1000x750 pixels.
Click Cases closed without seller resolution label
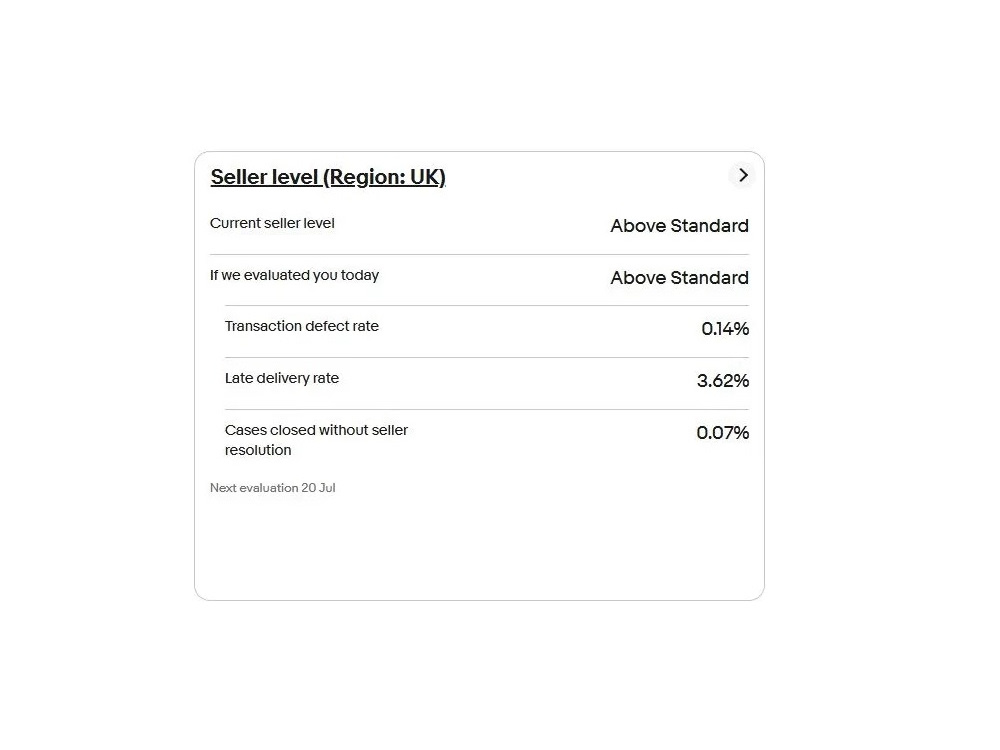point(316,440)
